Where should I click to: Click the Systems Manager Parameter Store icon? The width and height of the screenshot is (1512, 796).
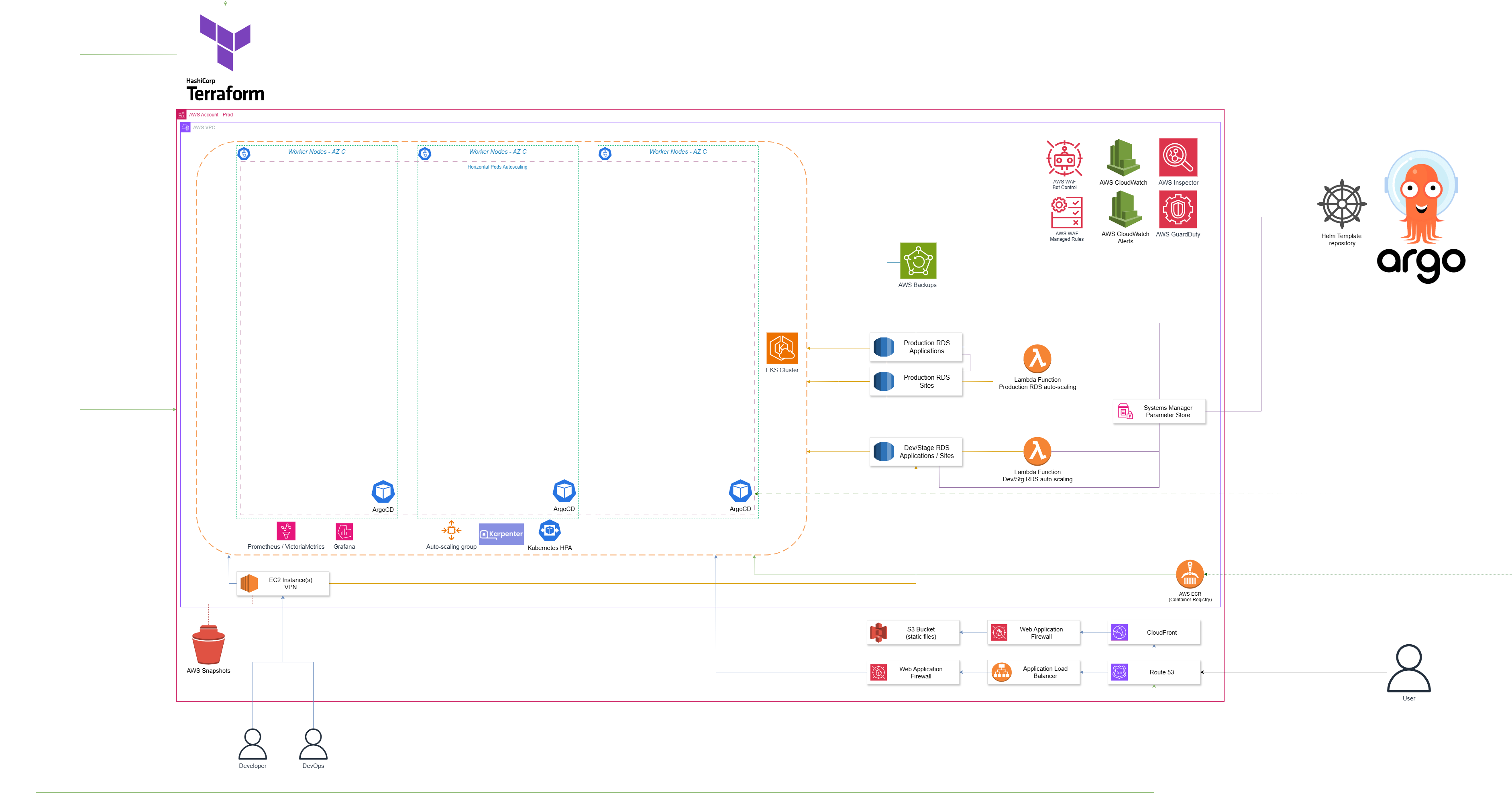[1125, 411]
